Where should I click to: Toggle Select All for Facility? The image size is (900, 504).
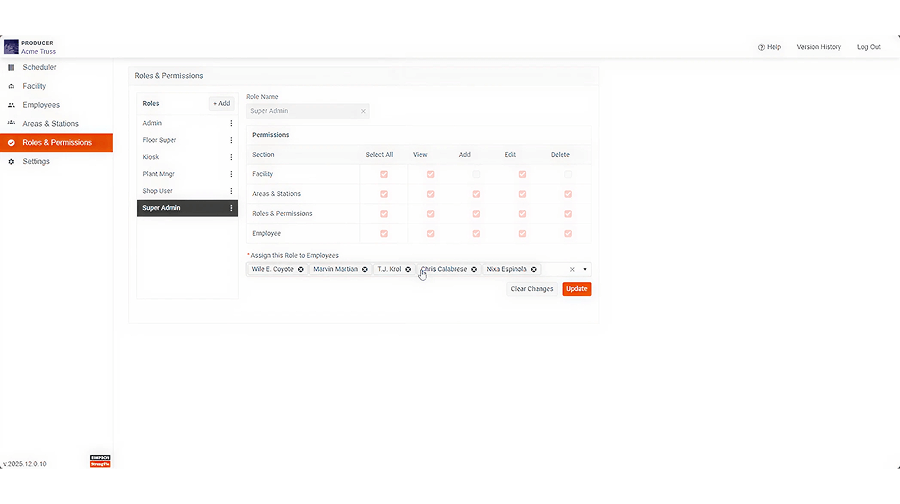pyautogui.click(x=383, y=174)
